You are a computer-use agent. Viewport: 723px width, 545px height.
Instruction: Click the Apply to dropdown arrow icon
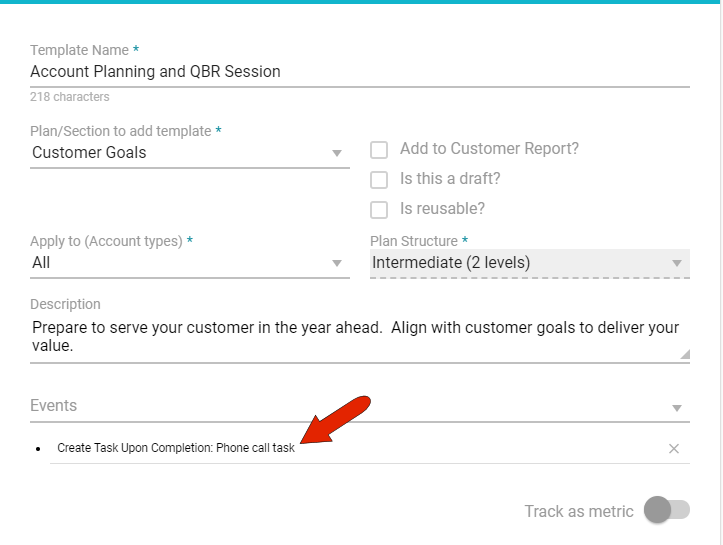pos(337,264)
